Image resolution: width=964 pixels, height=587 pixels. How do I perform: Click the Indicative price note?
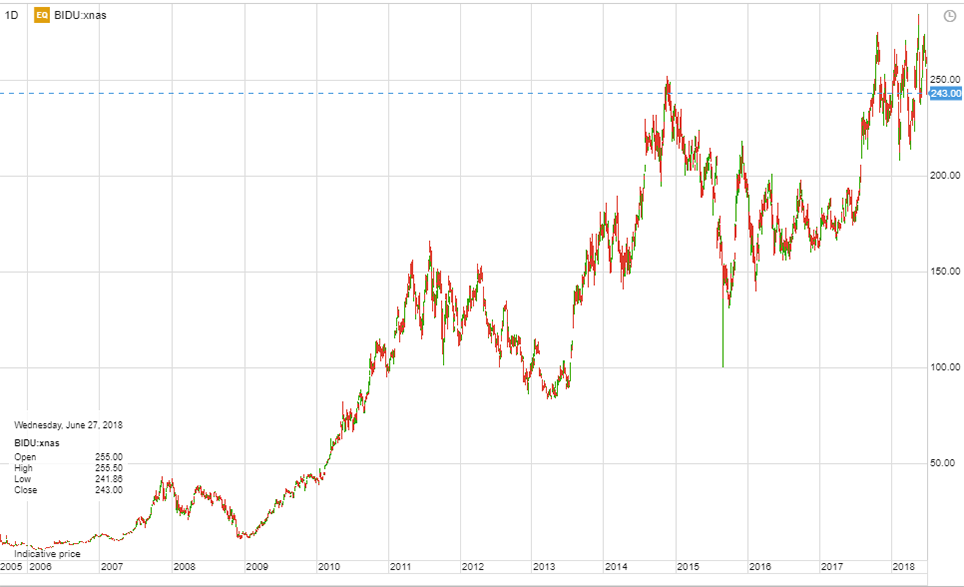47,554
